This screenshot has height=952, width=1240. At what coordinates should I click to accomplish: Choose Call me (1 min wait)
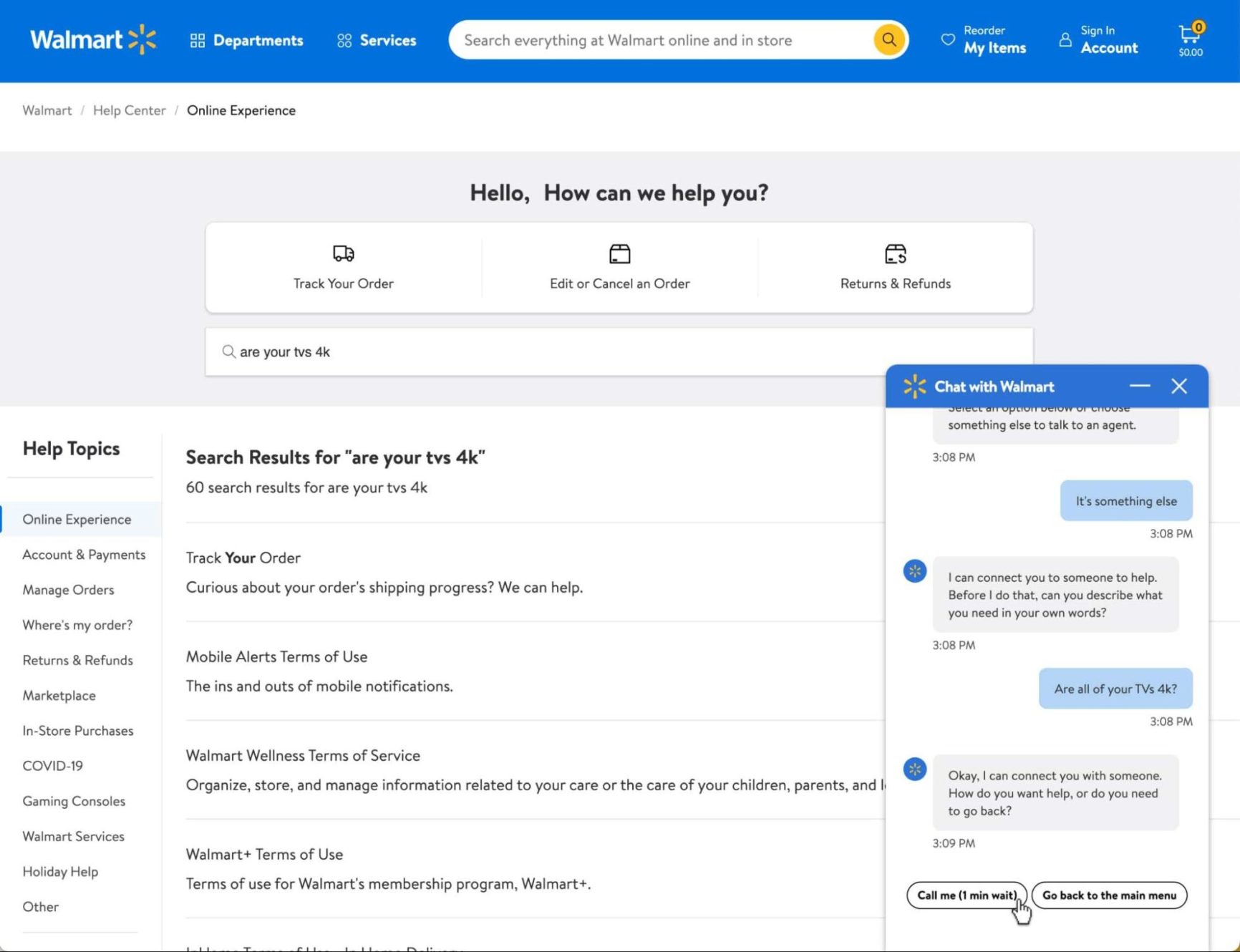pyautogui.click(x=967, y=895)
